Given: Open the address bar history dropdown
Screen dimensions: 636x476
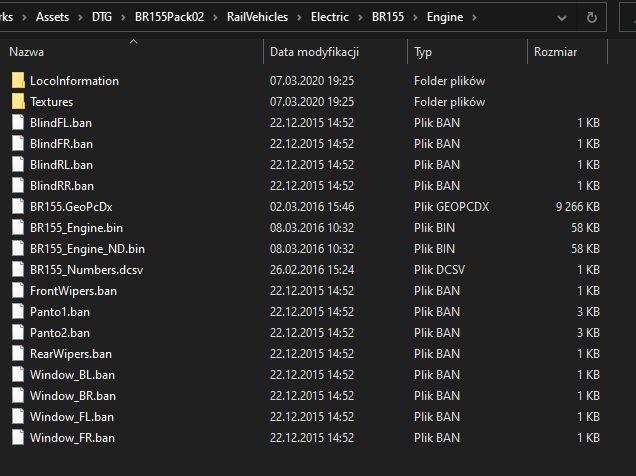Looking at the screenshot, I should [564, 17].
